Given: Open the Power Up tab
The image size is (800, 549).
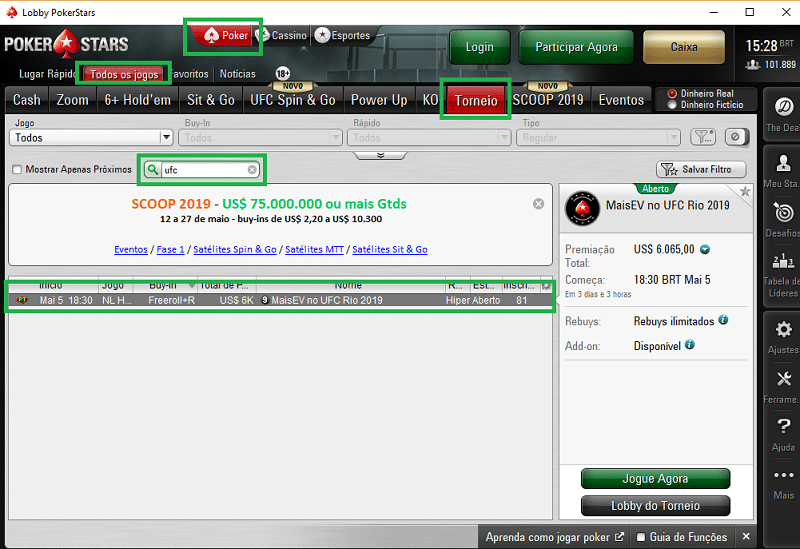Looking at the screenshot, I should coord(379,99).
